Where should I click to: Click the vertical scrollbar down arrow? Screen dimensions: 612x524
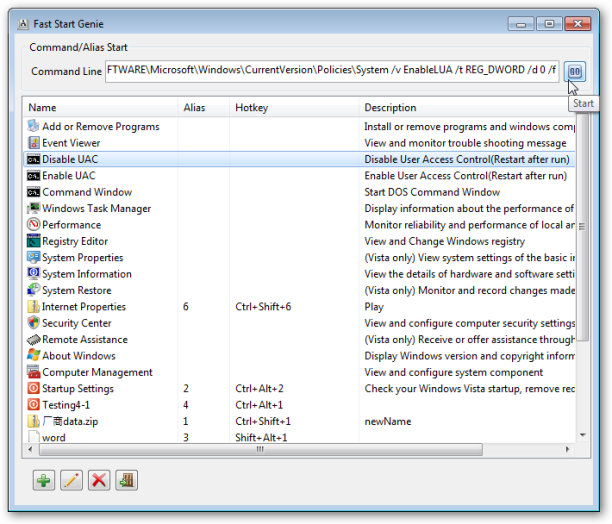(x=582, y=435)
